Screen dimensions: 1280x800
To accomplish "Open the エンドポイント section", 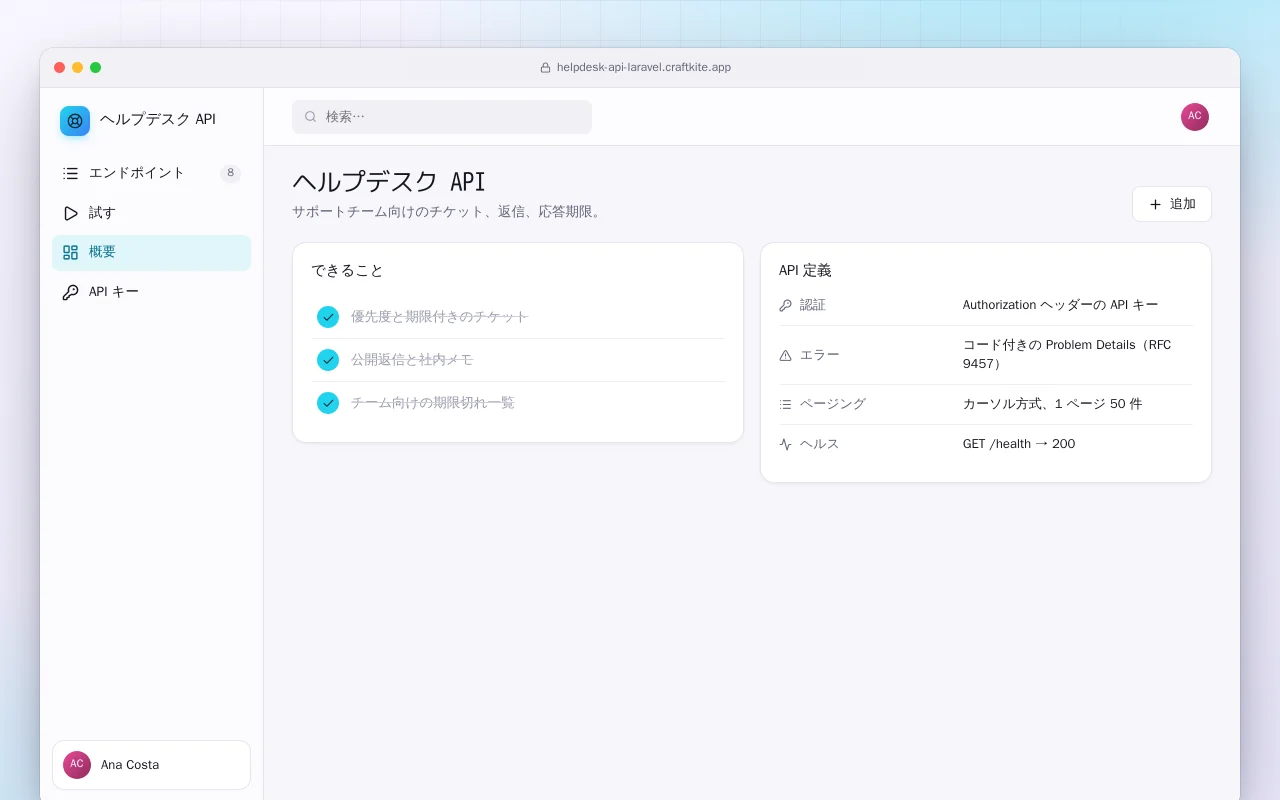I will pyautogui.click(x=151, y=173).
